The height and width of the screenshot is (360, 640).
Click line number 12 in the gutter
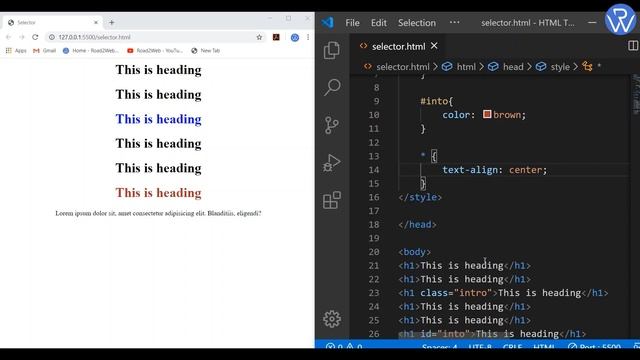click(373, 142)
